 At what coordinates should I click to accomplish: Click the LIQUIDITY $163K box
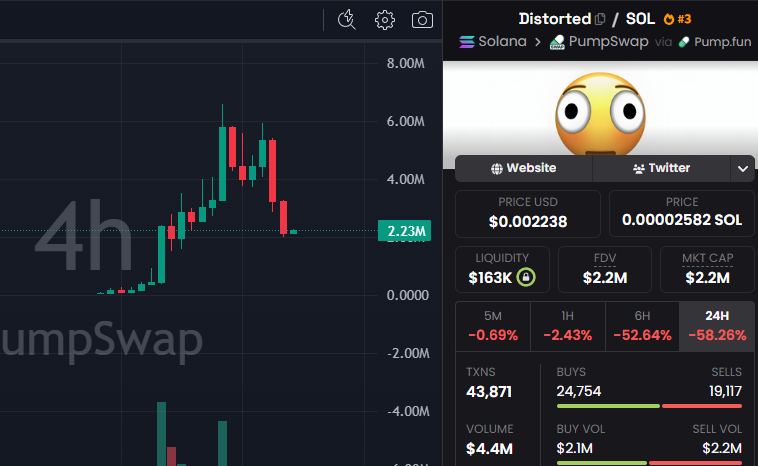click(502, 270)
